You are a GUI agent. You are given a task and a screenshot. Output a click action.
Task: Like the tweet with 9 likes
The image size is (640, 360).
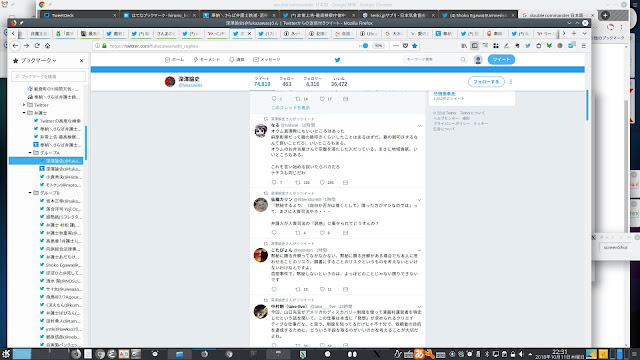click(x=322, y=233)
